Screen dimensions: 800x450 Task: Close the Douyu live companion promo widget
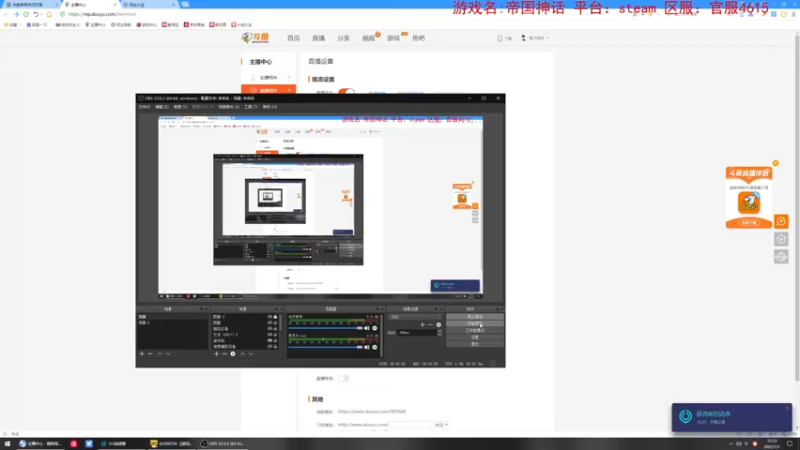[776, 163]
